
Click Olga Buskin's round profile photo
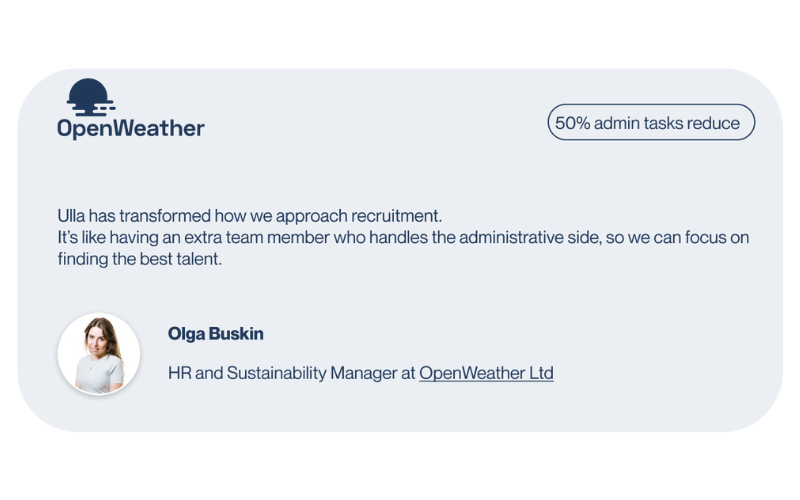(x=98, y=354)
